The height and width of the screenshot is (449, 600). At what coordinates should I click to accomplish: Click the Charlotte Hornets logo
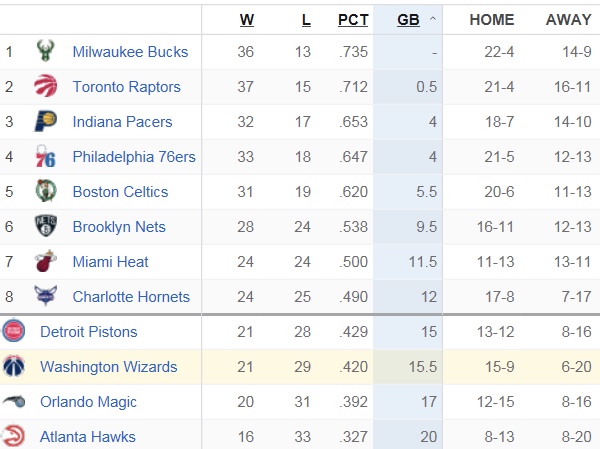45,297
